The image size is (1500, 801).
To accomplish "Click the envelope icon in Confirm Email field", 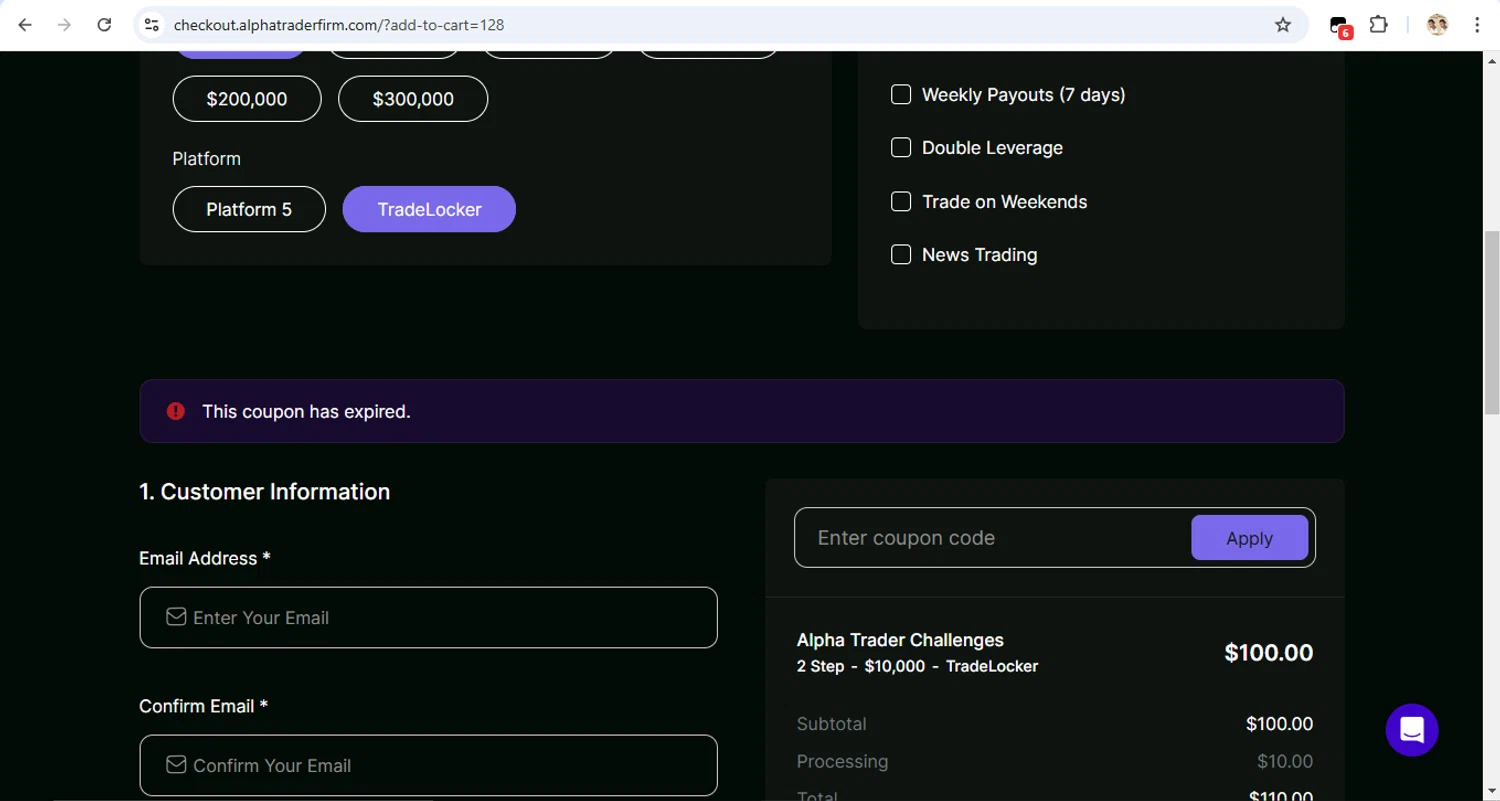I will 176,765.
